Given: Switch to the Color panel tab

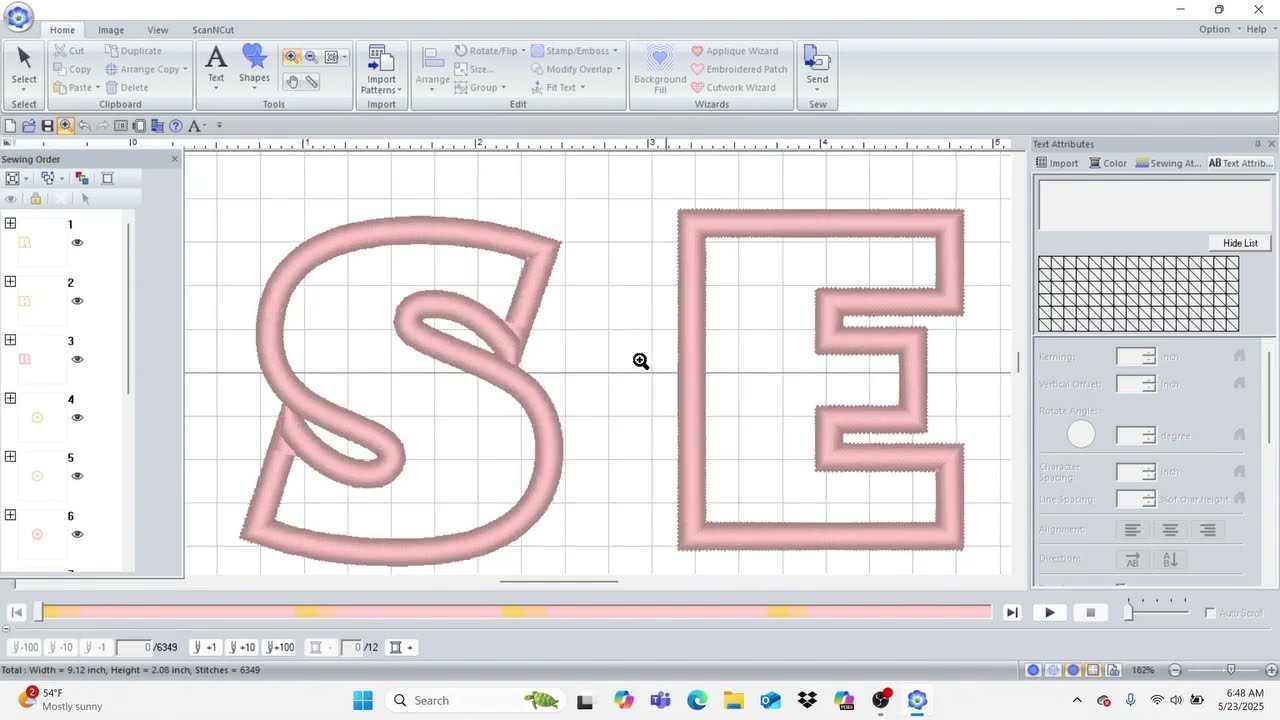Looking at the screenshot, I should 1108,163.
